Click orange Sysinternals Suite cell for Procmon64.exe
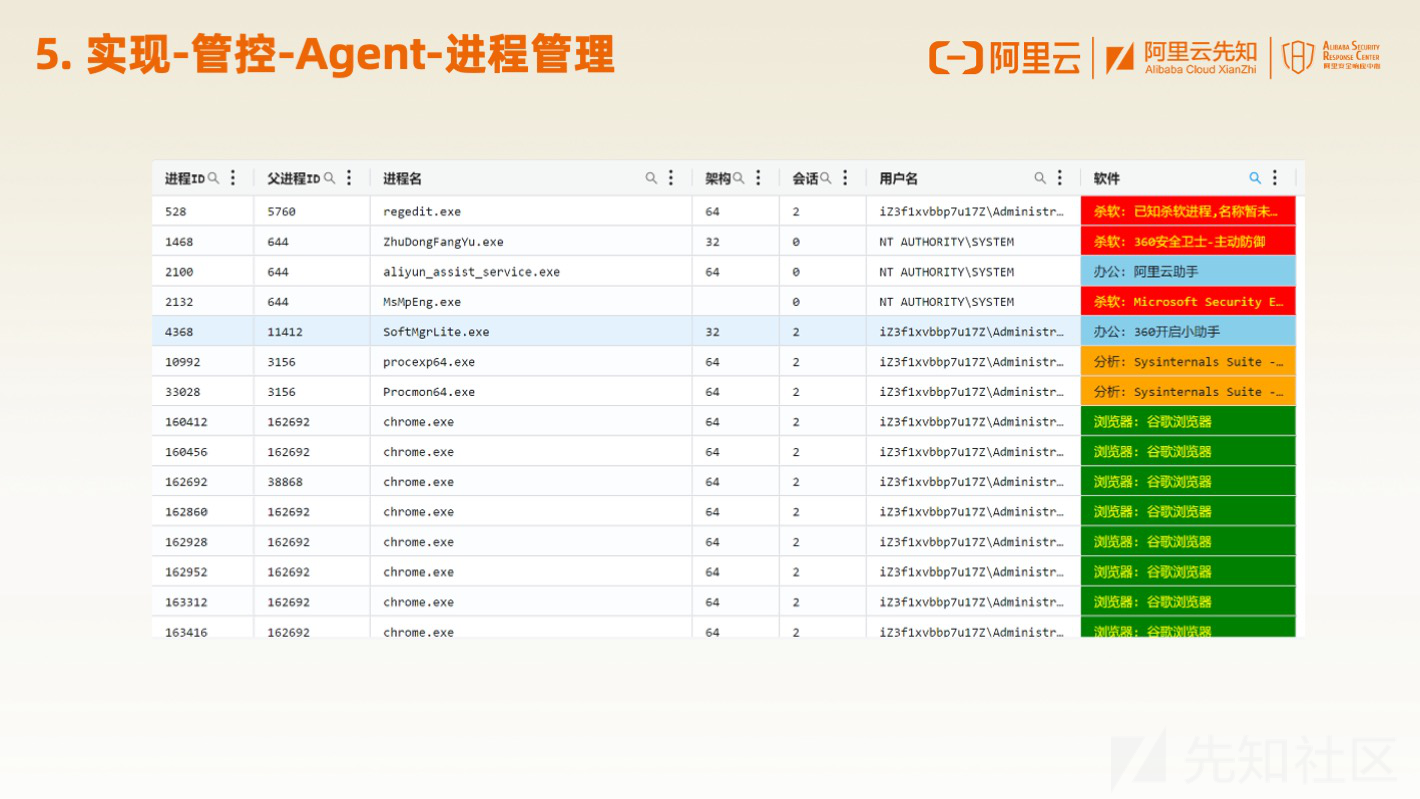1420x799 pixels. click(x=1188, y=391)
